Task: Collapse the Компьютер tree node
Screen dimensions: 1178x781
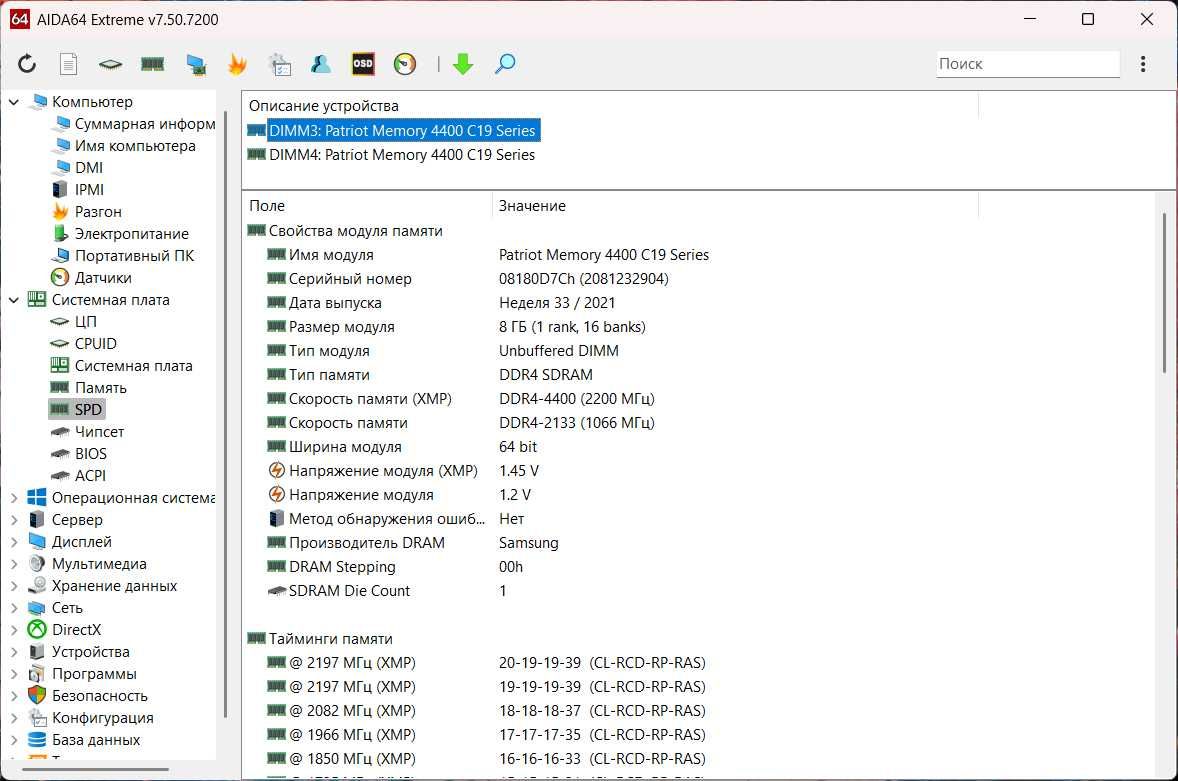Action: [x=14, y=101]
